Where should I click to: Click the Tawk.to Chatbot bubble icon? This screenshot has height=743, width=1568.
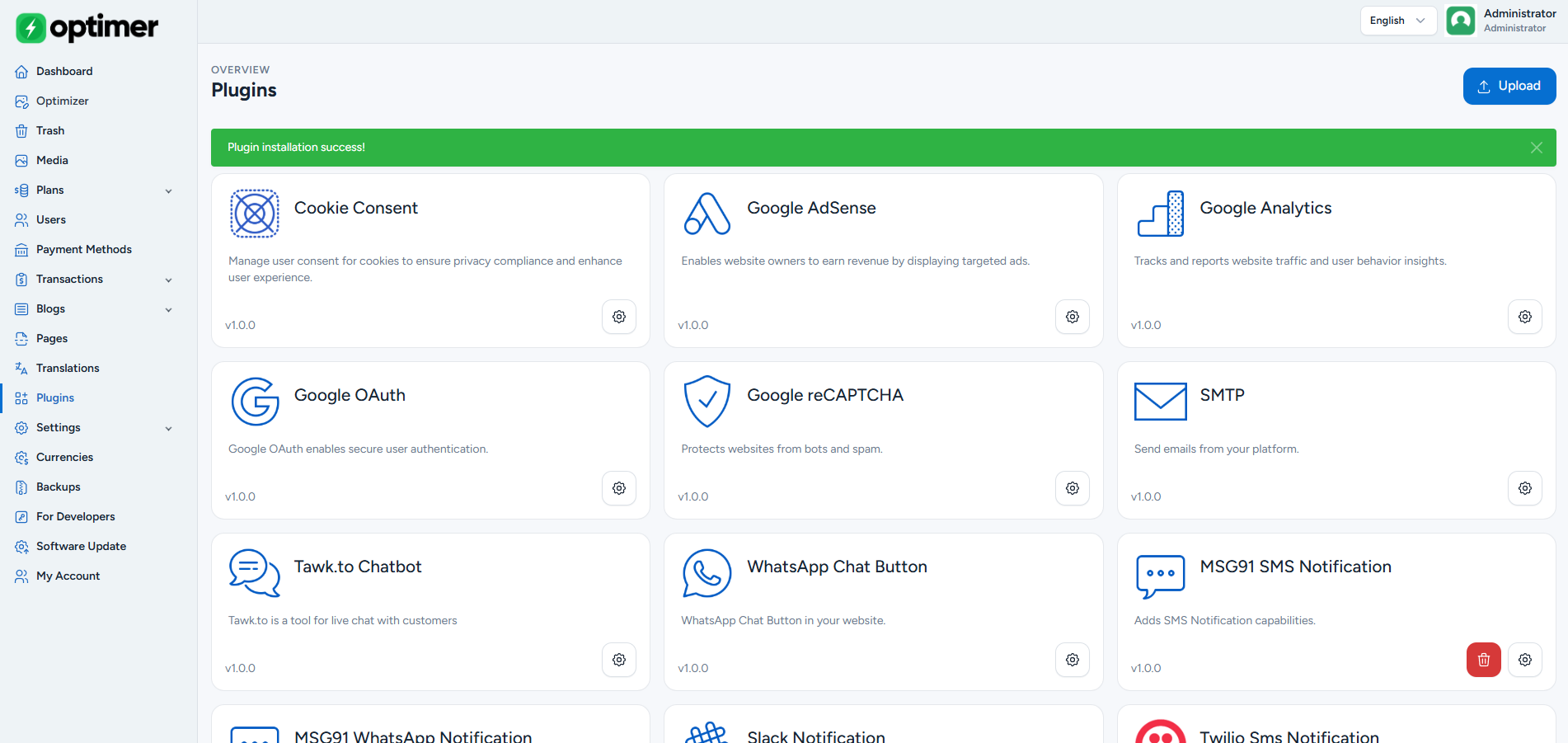click(255, 573)
